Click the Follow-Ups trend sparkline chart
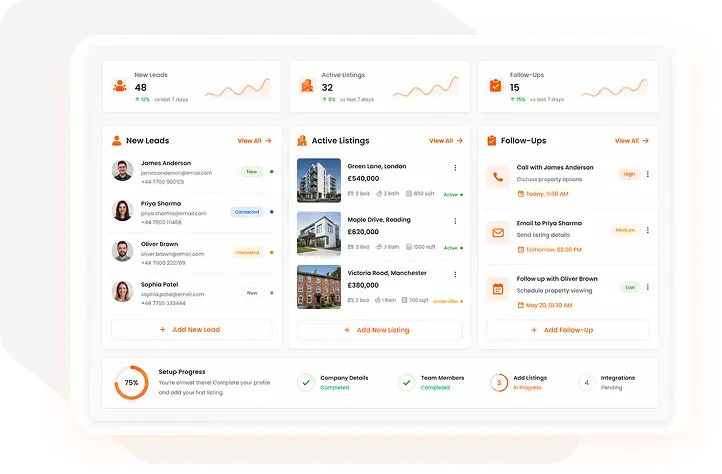The image size is (722, 474). (614, 88)
